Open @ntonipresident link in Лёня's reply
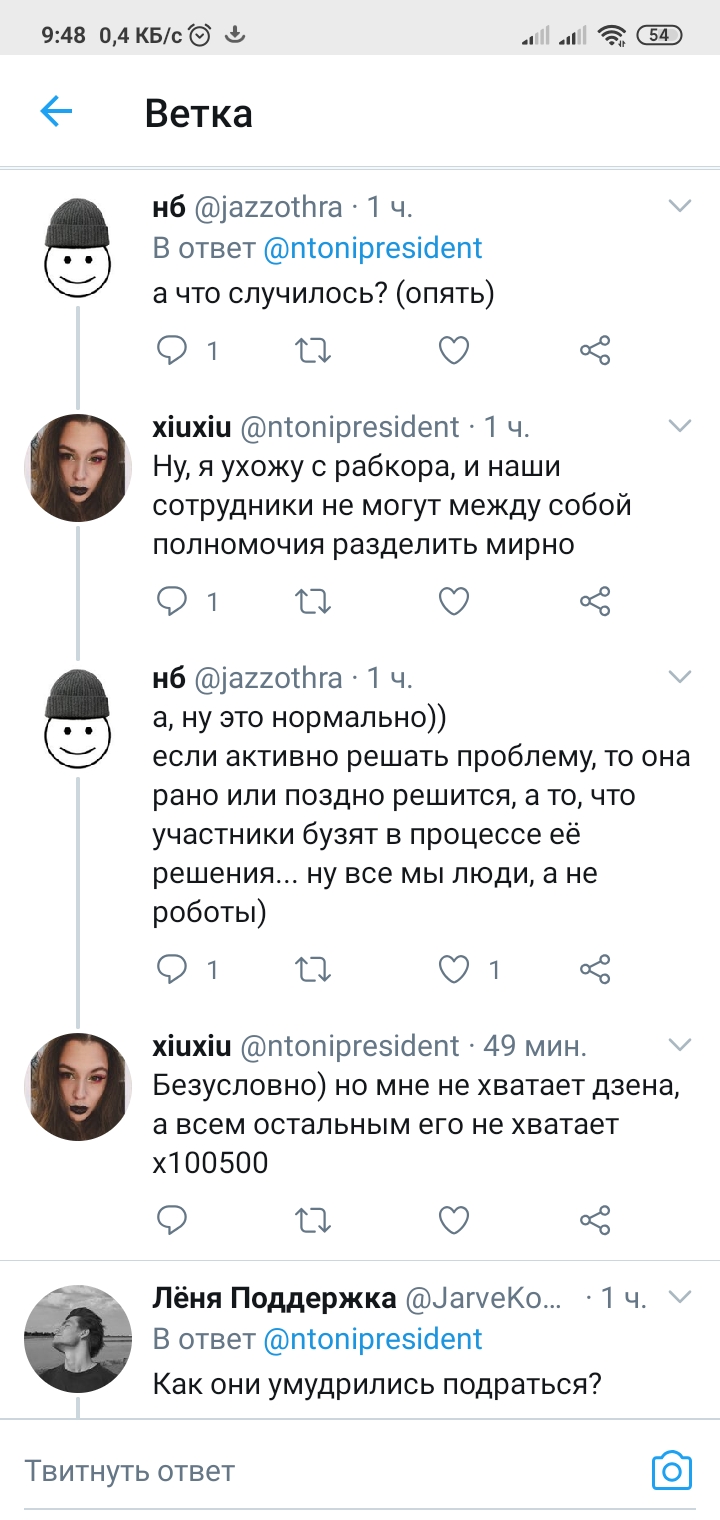720x1520 pixels. [x=372, y=1340]
